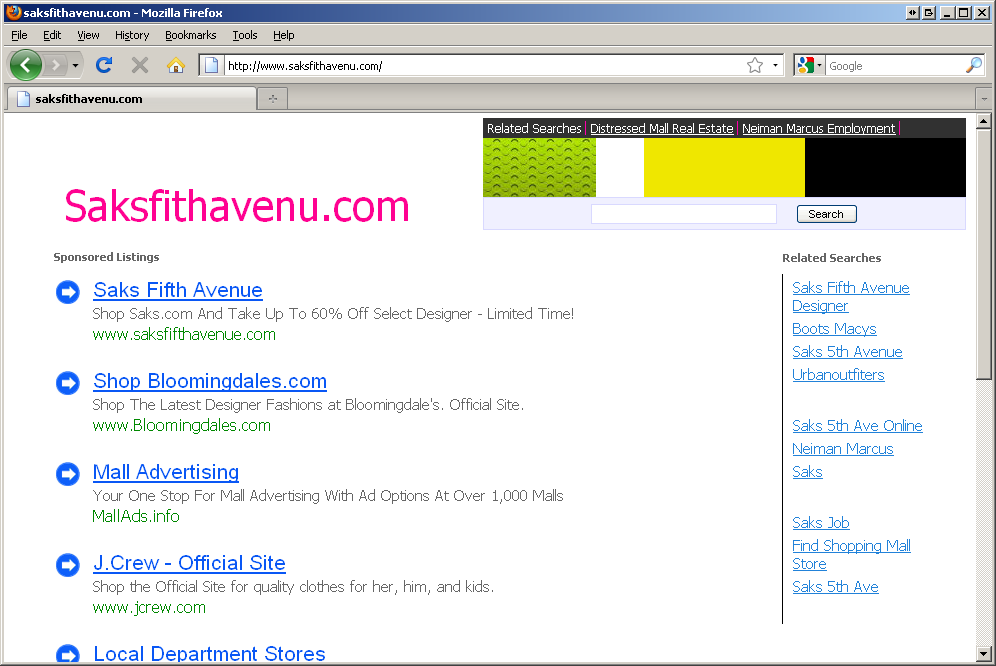
Task: Click the arrow icon beside Saks Fifth Avenue
Action: click(68, 292)
